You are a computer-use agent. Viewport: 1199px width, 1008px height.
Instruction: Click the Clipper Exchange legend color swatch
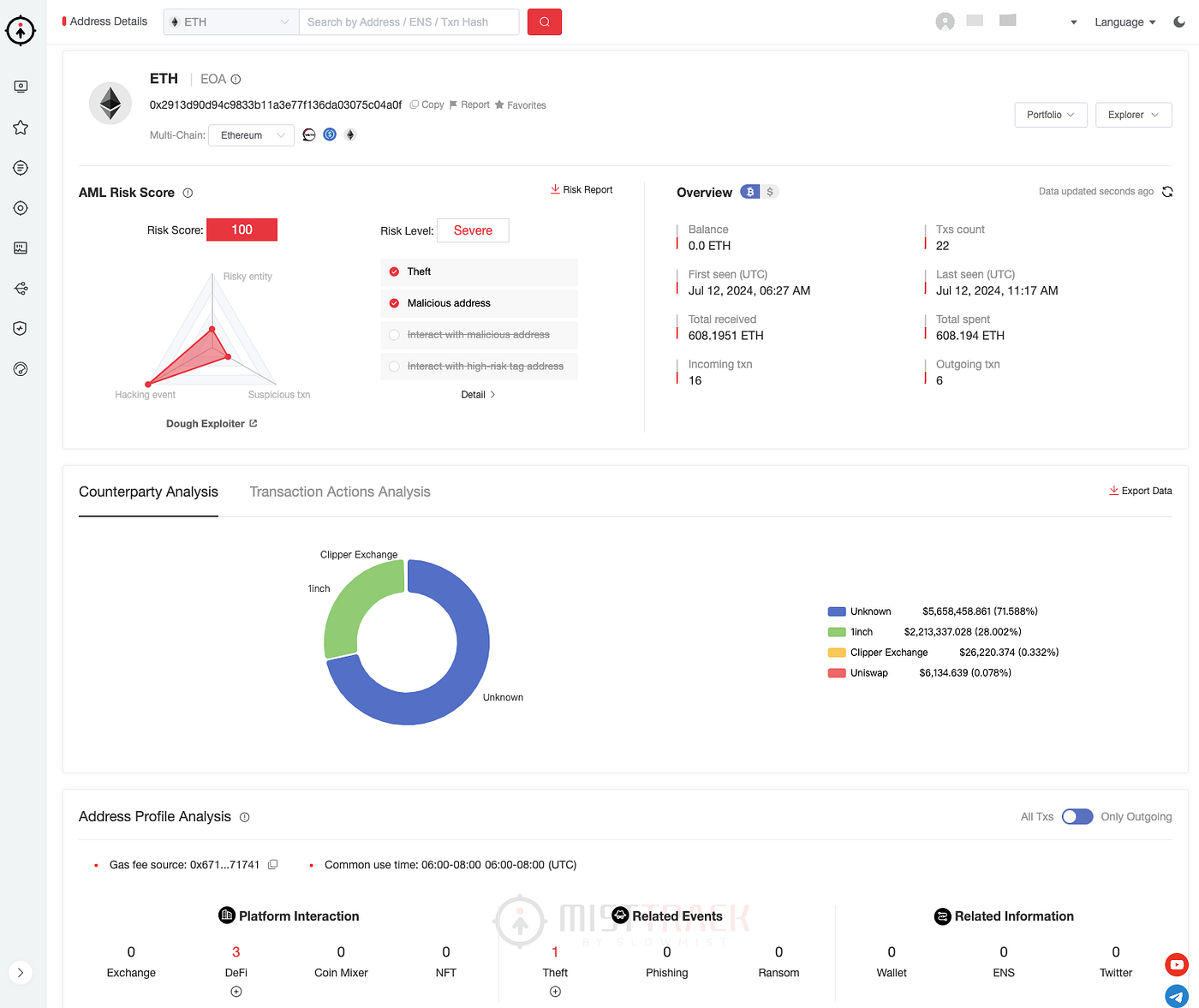837,653
